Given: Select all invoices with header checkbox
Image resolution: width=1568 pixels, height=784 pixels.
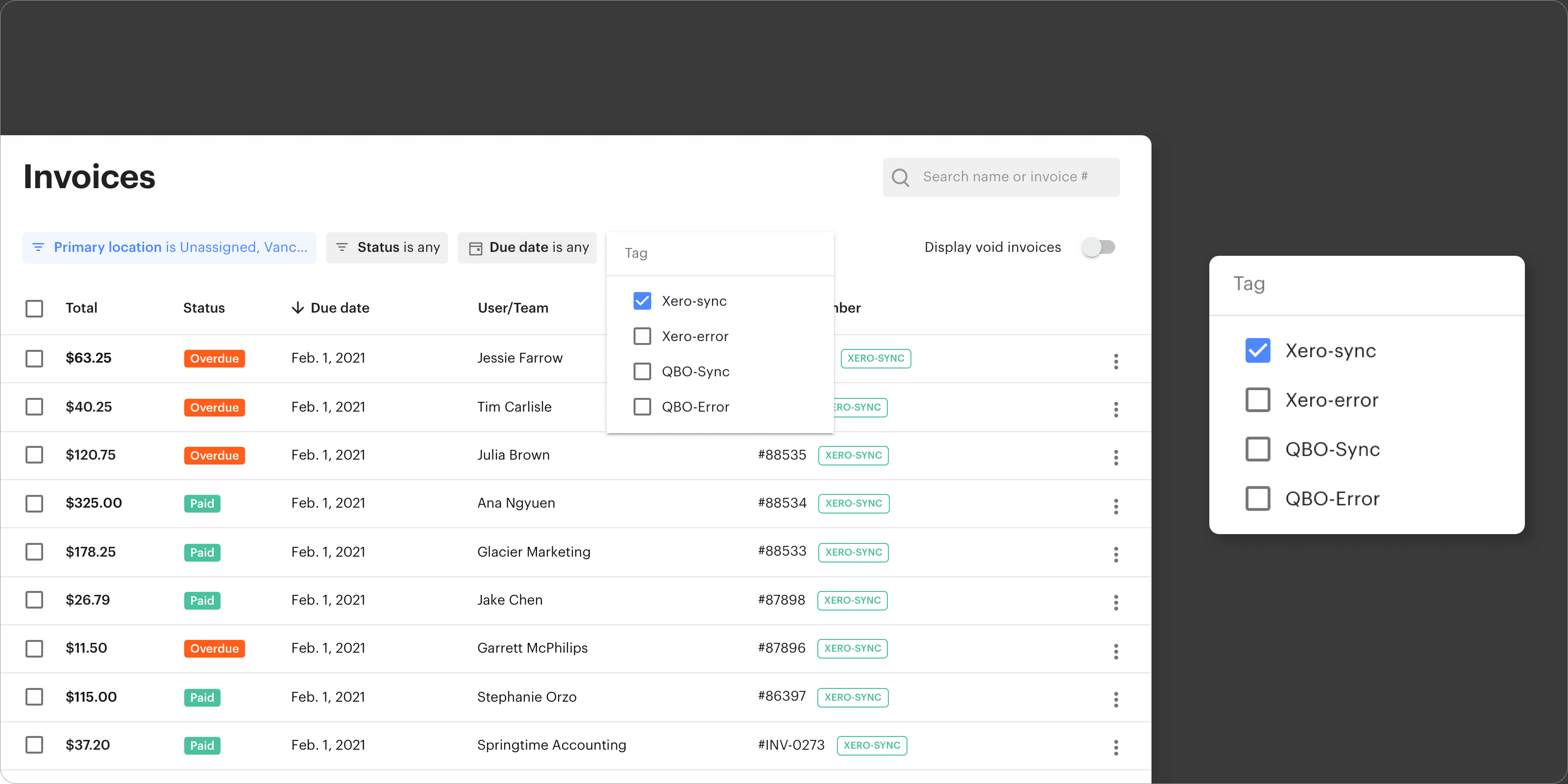Looking at the screenshot, I should pos(34,308).
